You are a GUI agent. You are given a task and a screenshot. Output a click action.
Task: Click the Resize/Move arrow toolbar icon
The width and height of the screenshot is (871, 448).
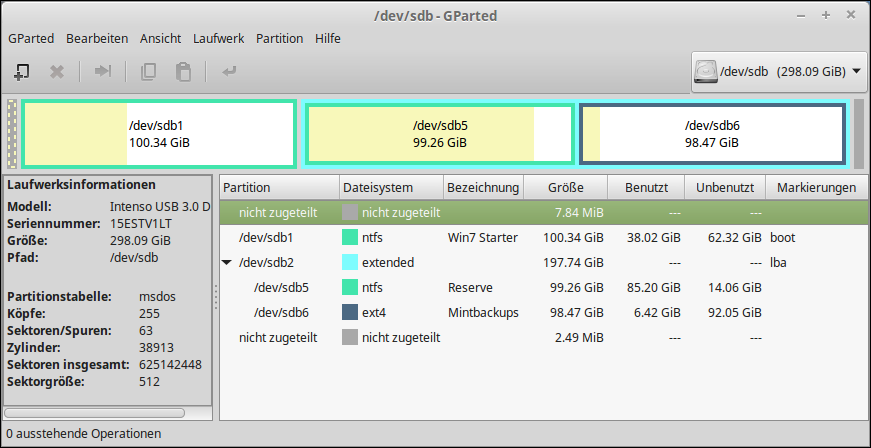[103, 71]
